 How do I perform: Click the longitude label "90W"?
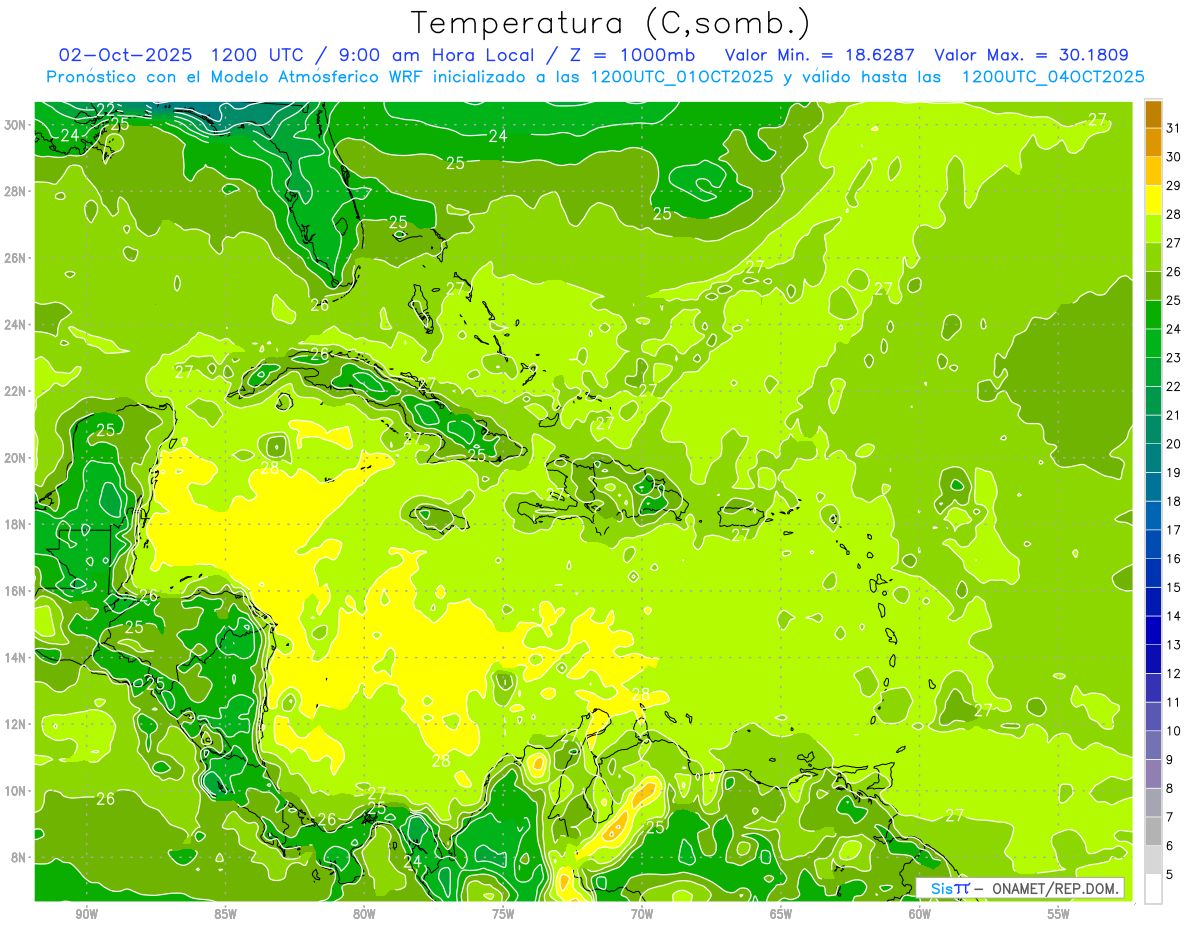click(x=87, y=914)
